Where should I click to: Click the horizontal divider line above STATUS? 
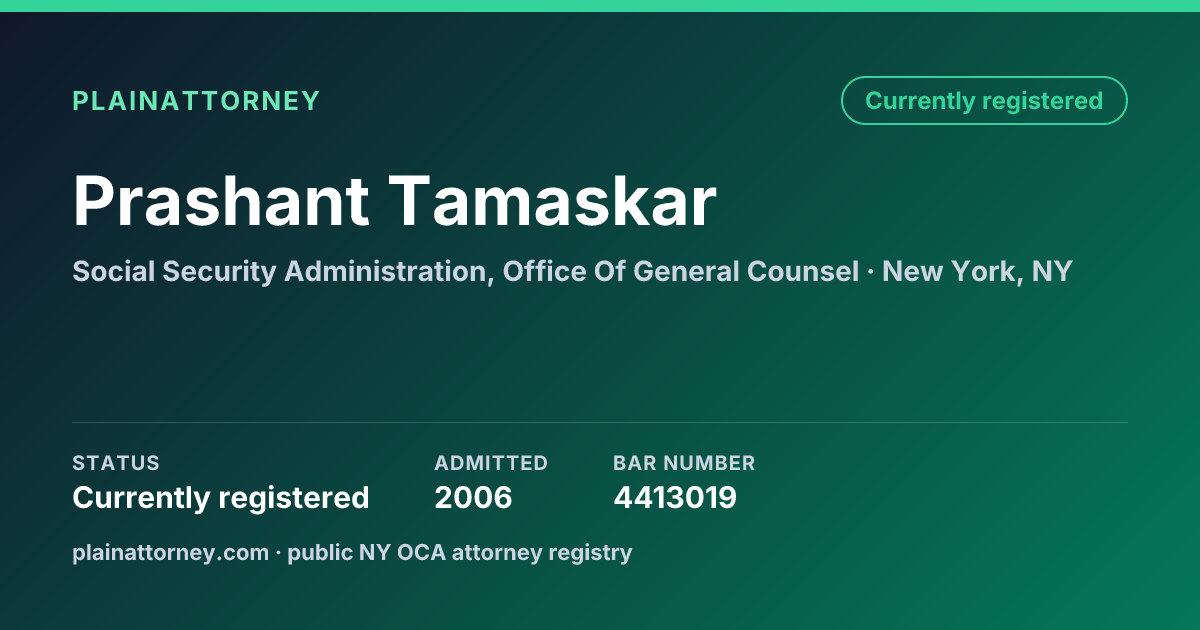tap(600, 422)
